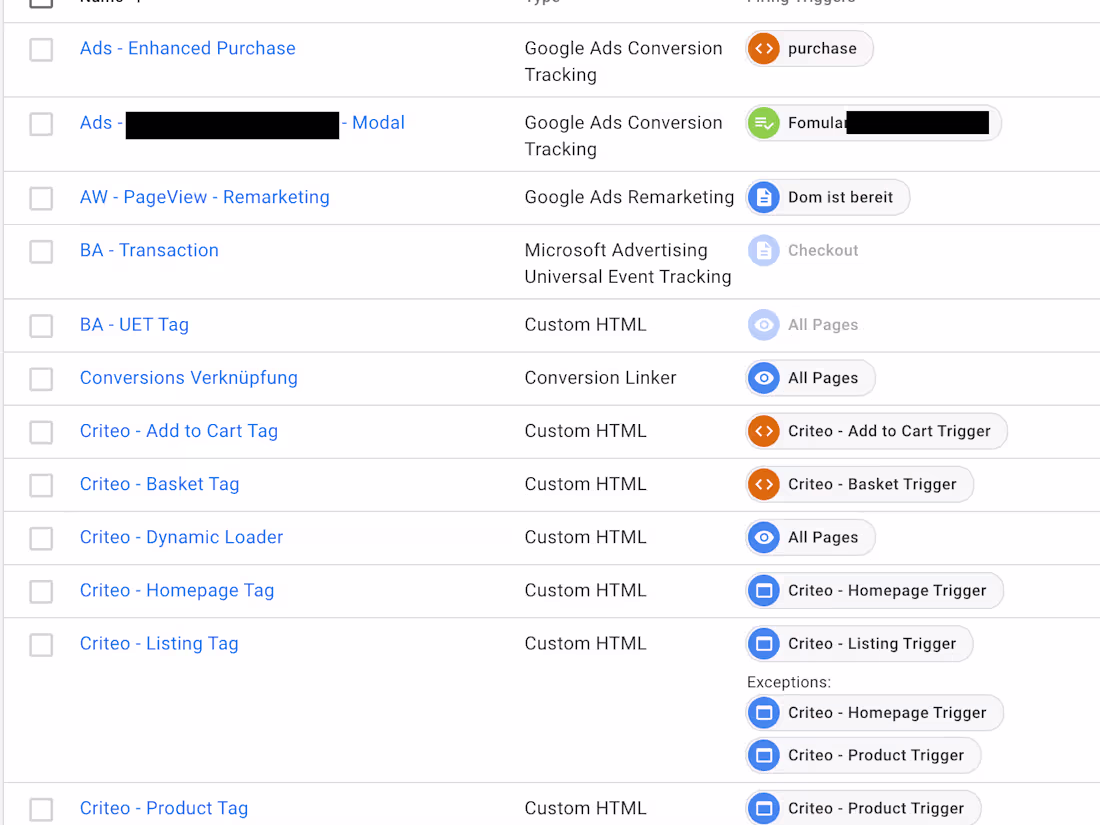Click the Criteo - Basket Trigger click icon
The height and width of the screenshot is (825, 1100).
763,484
